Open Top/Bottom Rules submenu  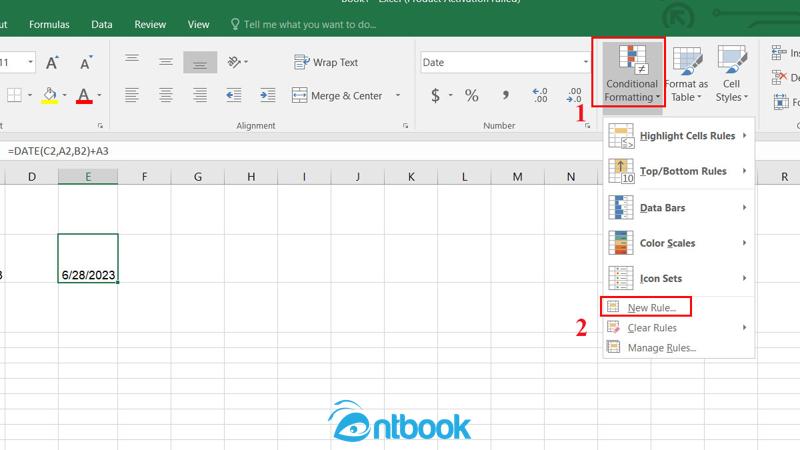678,171
